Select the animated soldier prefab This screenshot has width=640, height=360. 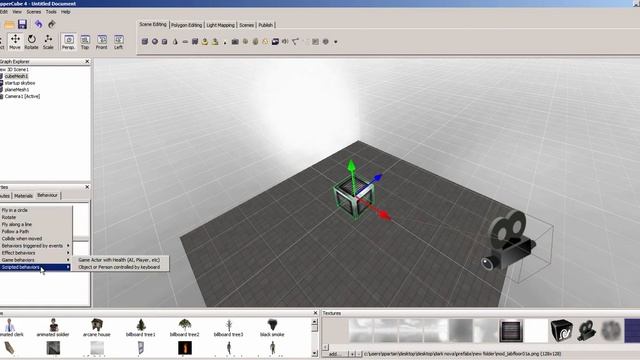point(53,327)
